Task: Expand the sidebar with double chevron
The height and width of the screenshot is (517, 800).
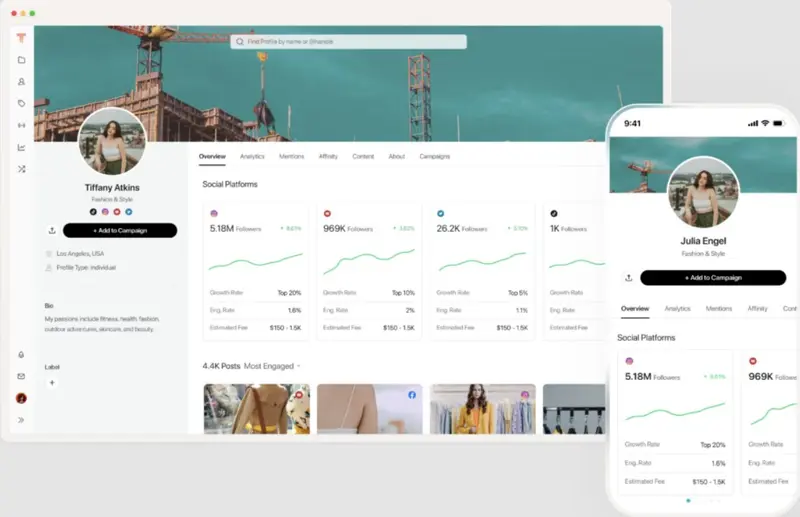Action: (21, 419)
